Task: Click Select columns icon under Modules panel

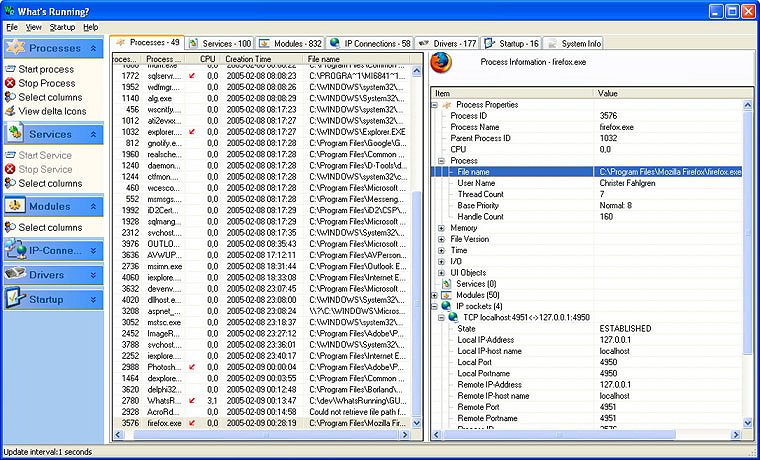Action: 10,227
